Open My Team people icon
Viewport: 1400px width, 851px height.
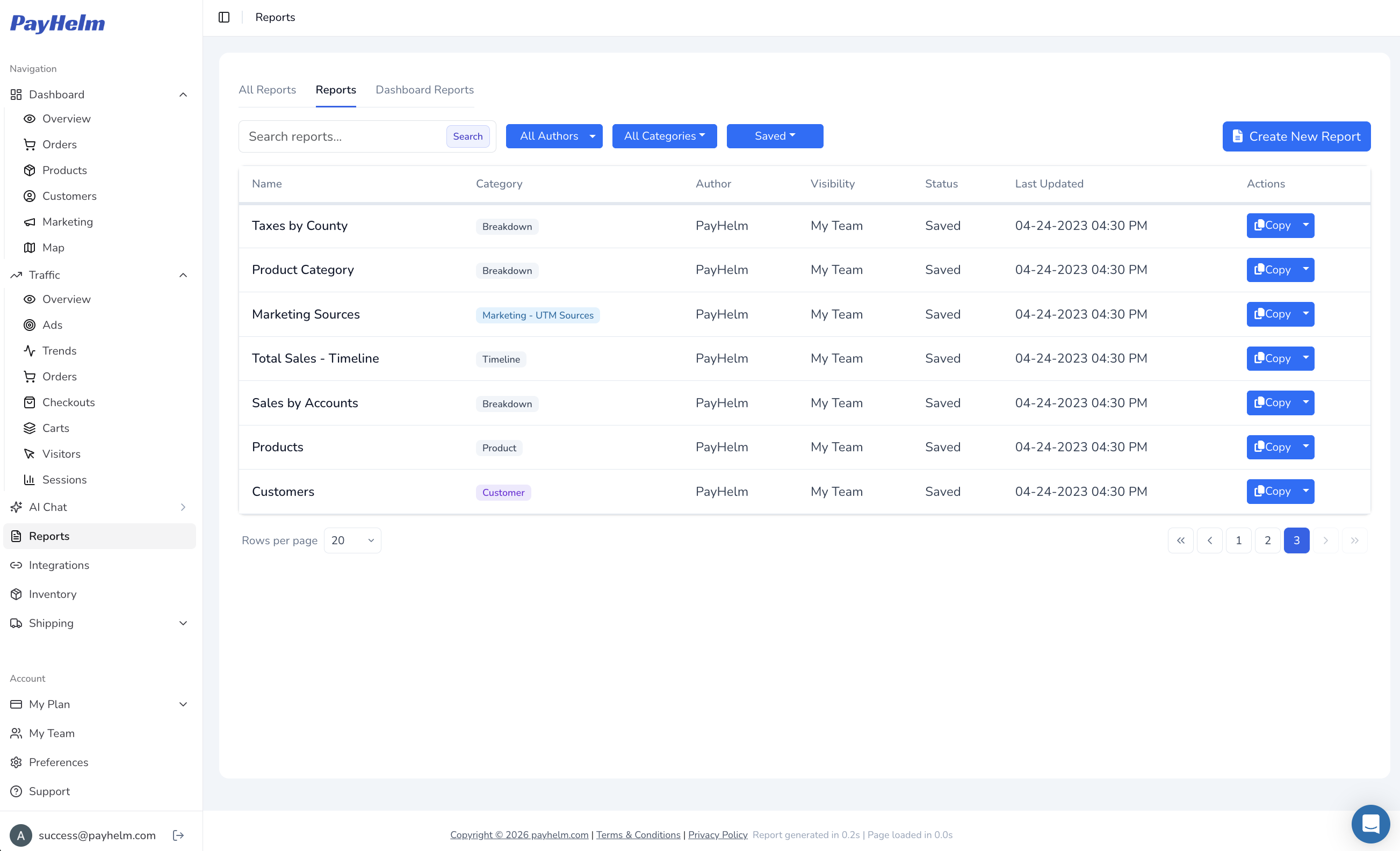(16, 733)
